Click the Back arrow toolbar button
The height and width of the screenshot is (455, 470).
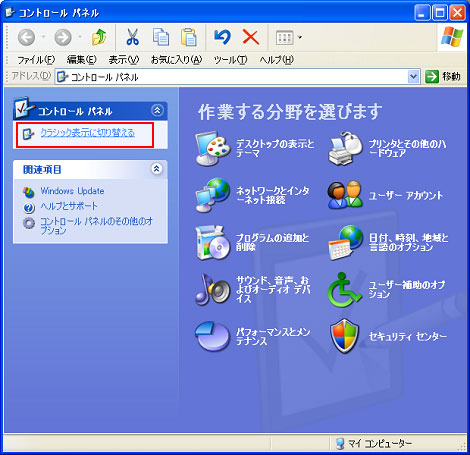(x=26, y=37)
